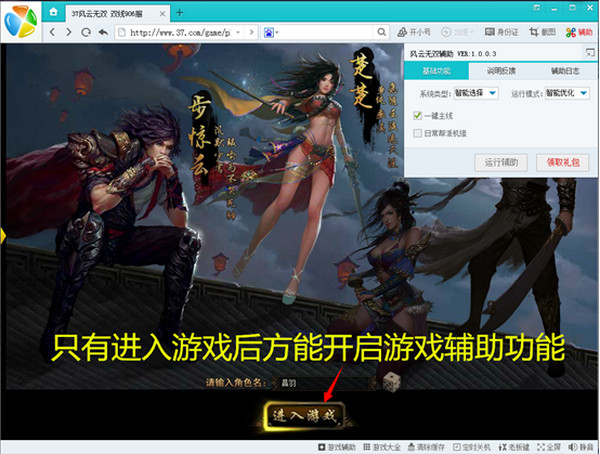
Task: Click the colorful browser logo
Action: (x=21, y=21)
